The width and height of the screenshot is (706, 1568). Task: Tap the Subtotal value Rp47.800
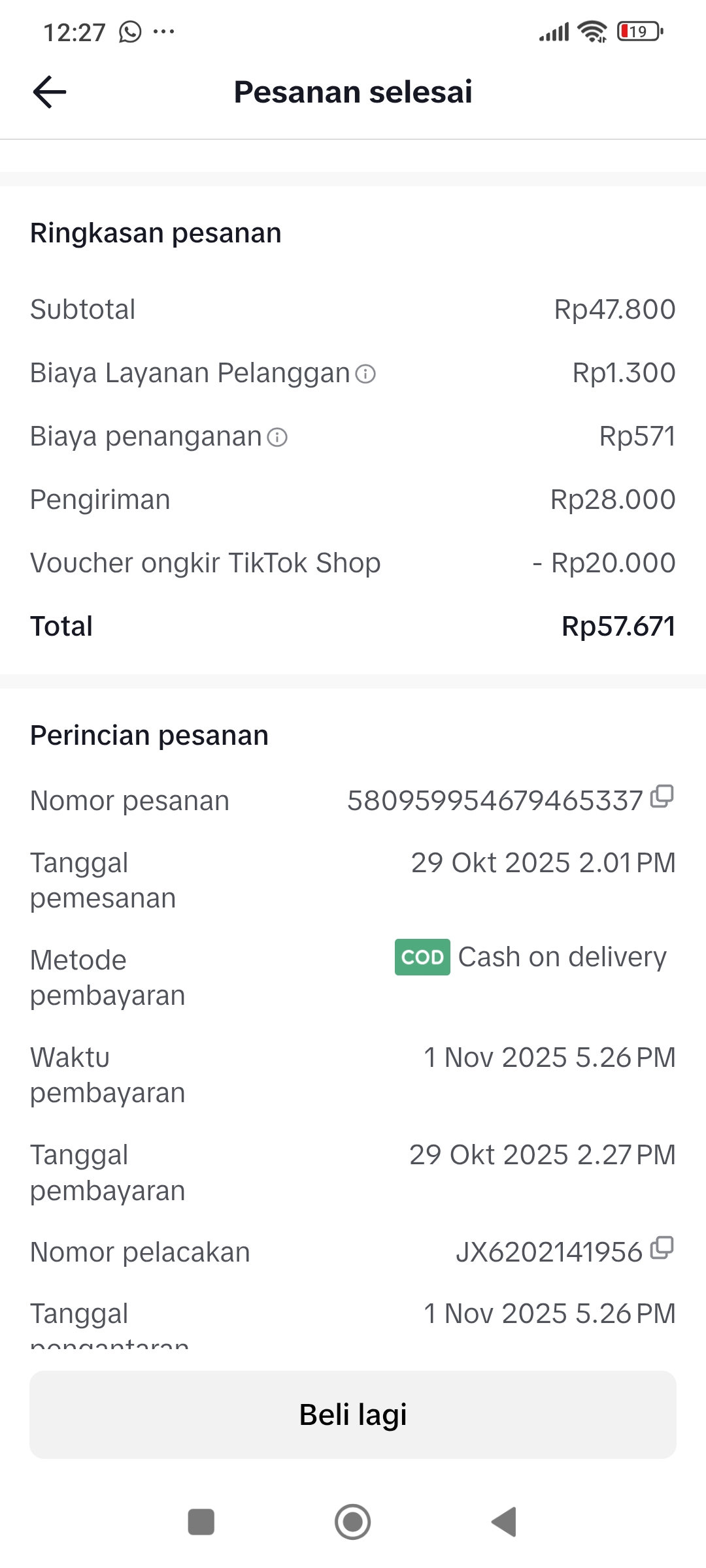click(x=614, y=310)
